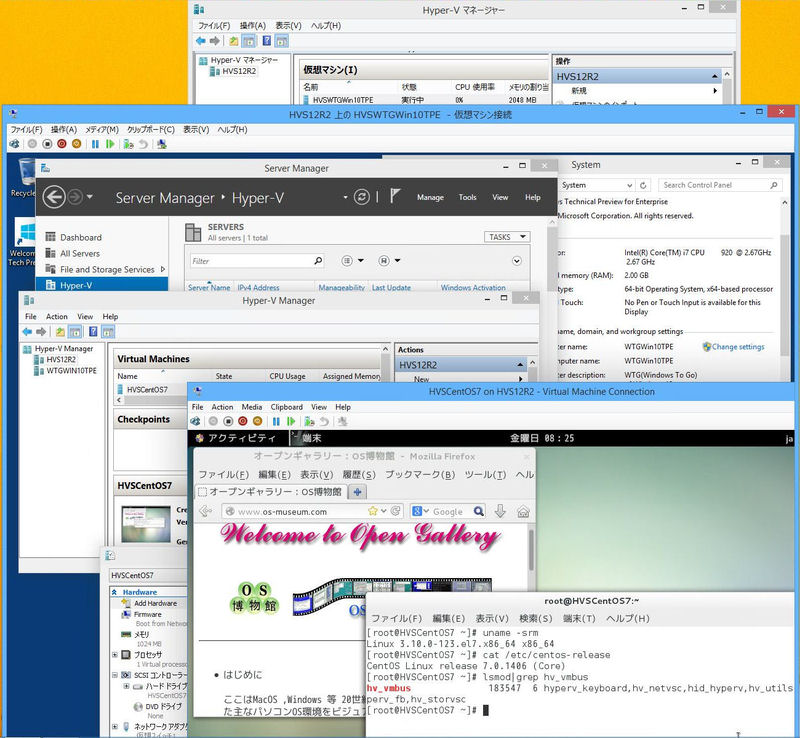Open クリップボード(C) menu in HVSWTGWin10TPE connection window
This screenshot has height=738, width=800.
151,130
